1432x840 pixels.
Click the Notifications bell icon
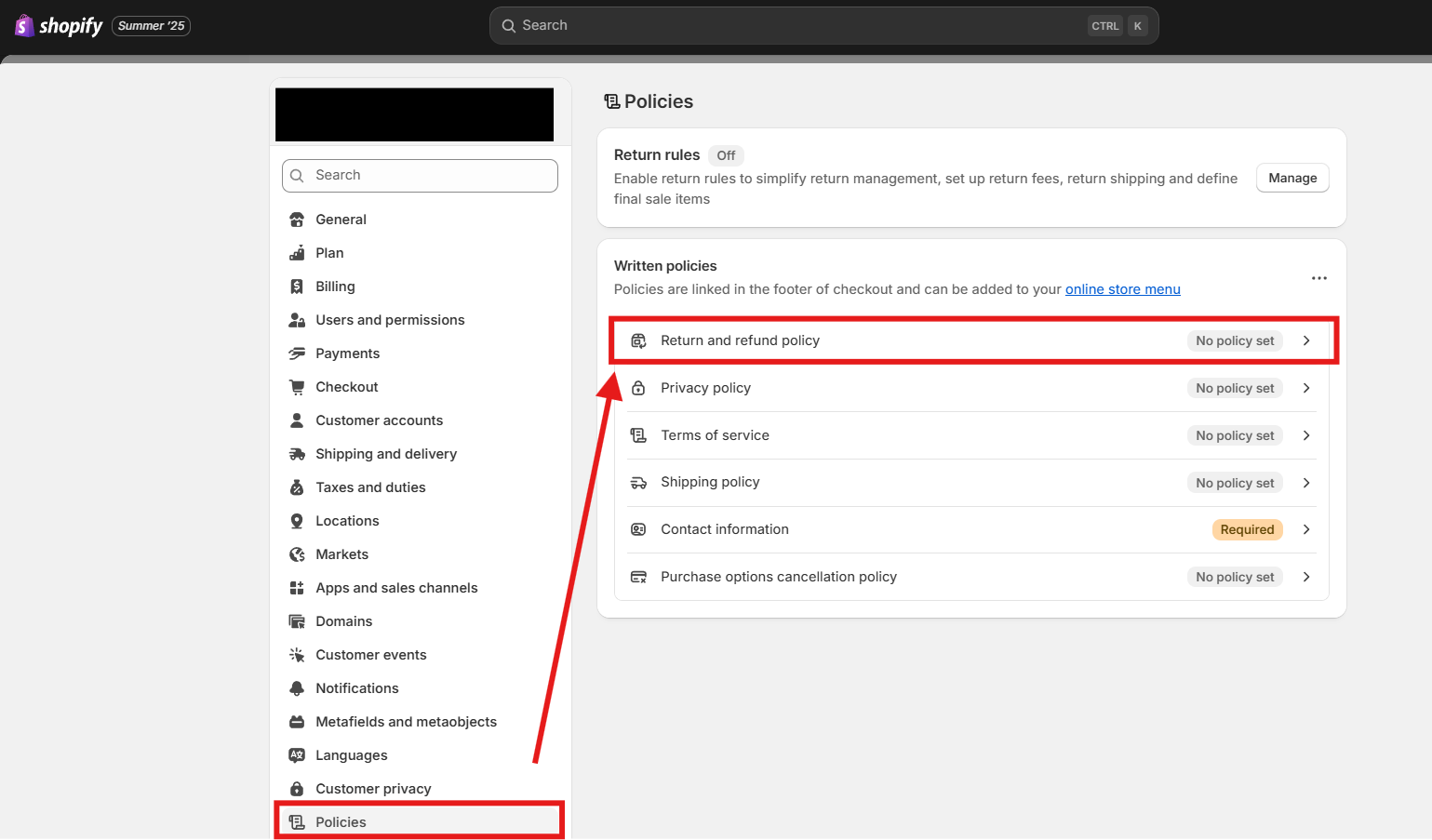click(x=297, y=688)
